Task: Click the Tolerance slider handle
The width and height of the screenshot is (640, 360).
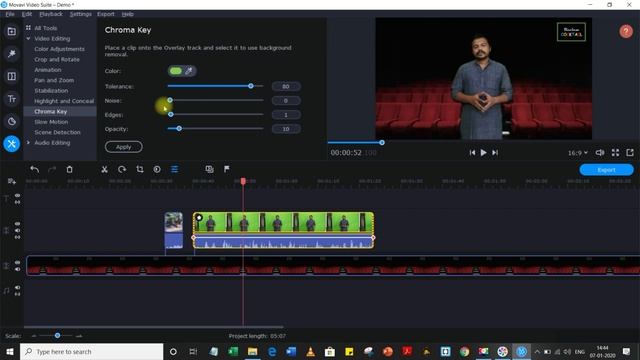Action: coord(251,86)
